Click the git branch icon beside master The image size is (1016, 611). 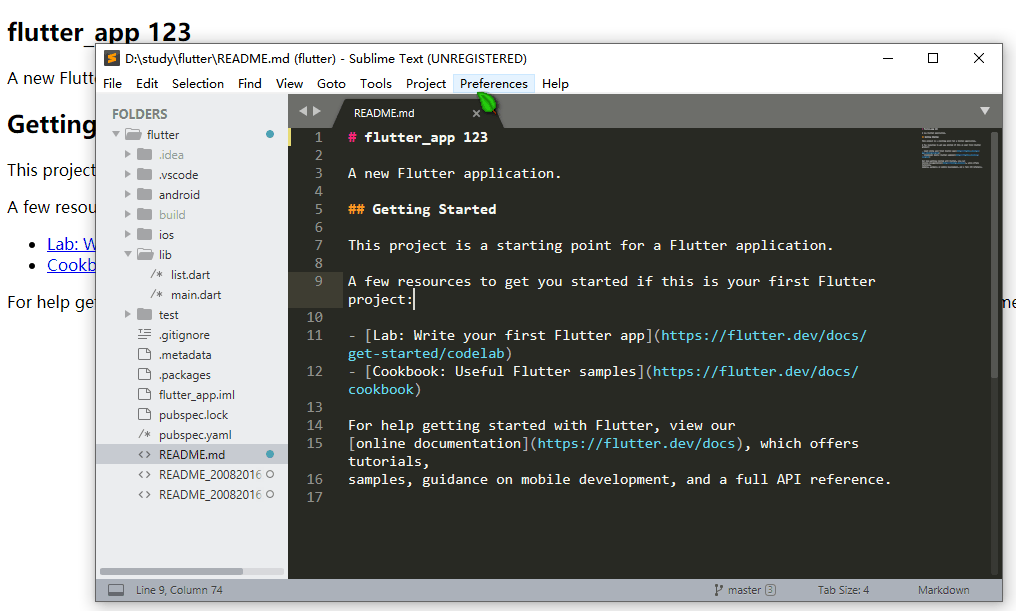pos(718,590)
